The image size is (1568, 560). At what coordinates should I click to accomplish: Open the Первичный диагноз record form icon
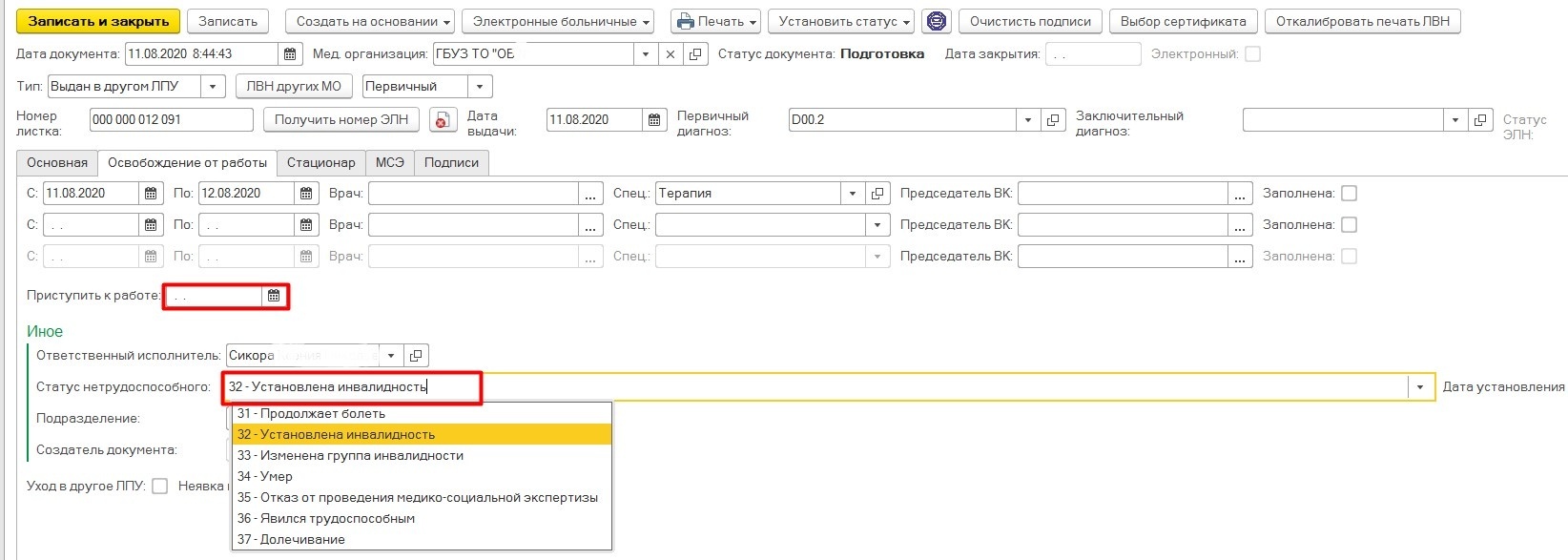tap(1052, 120)
